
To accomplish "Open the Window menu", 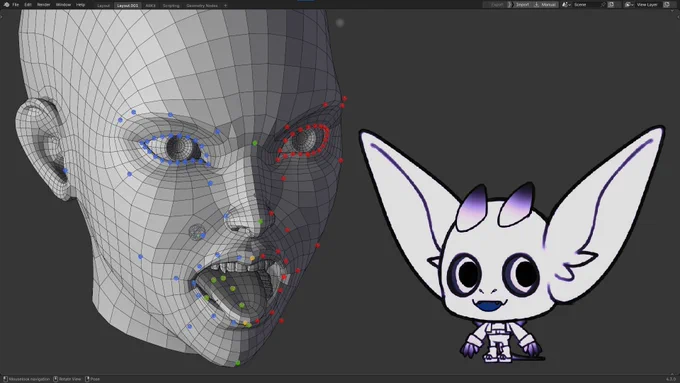I will coord(63,5).
